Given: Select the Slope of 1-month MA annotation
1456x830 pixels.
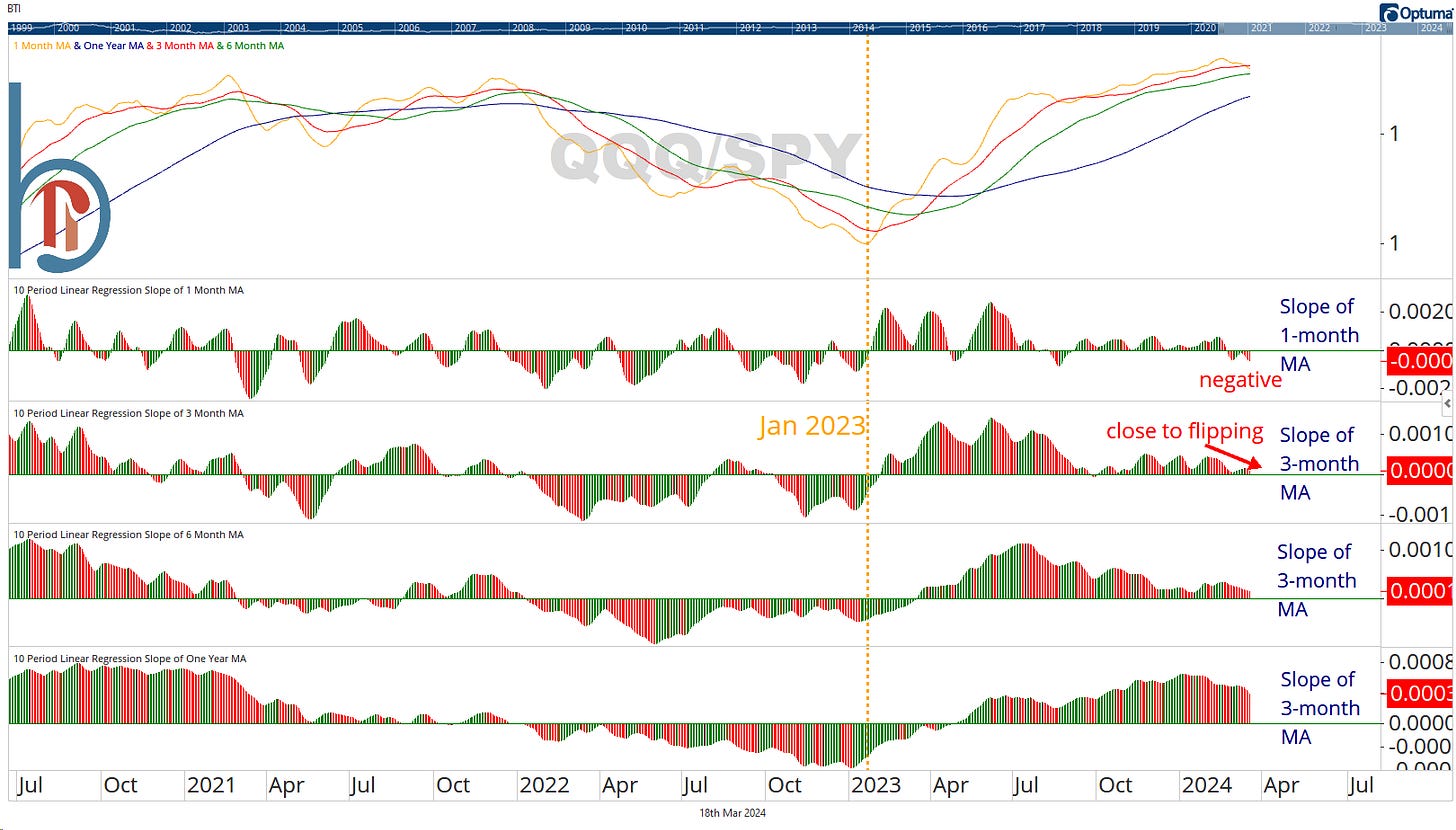Looking at the screenshot, I should tap(1319, 336).
